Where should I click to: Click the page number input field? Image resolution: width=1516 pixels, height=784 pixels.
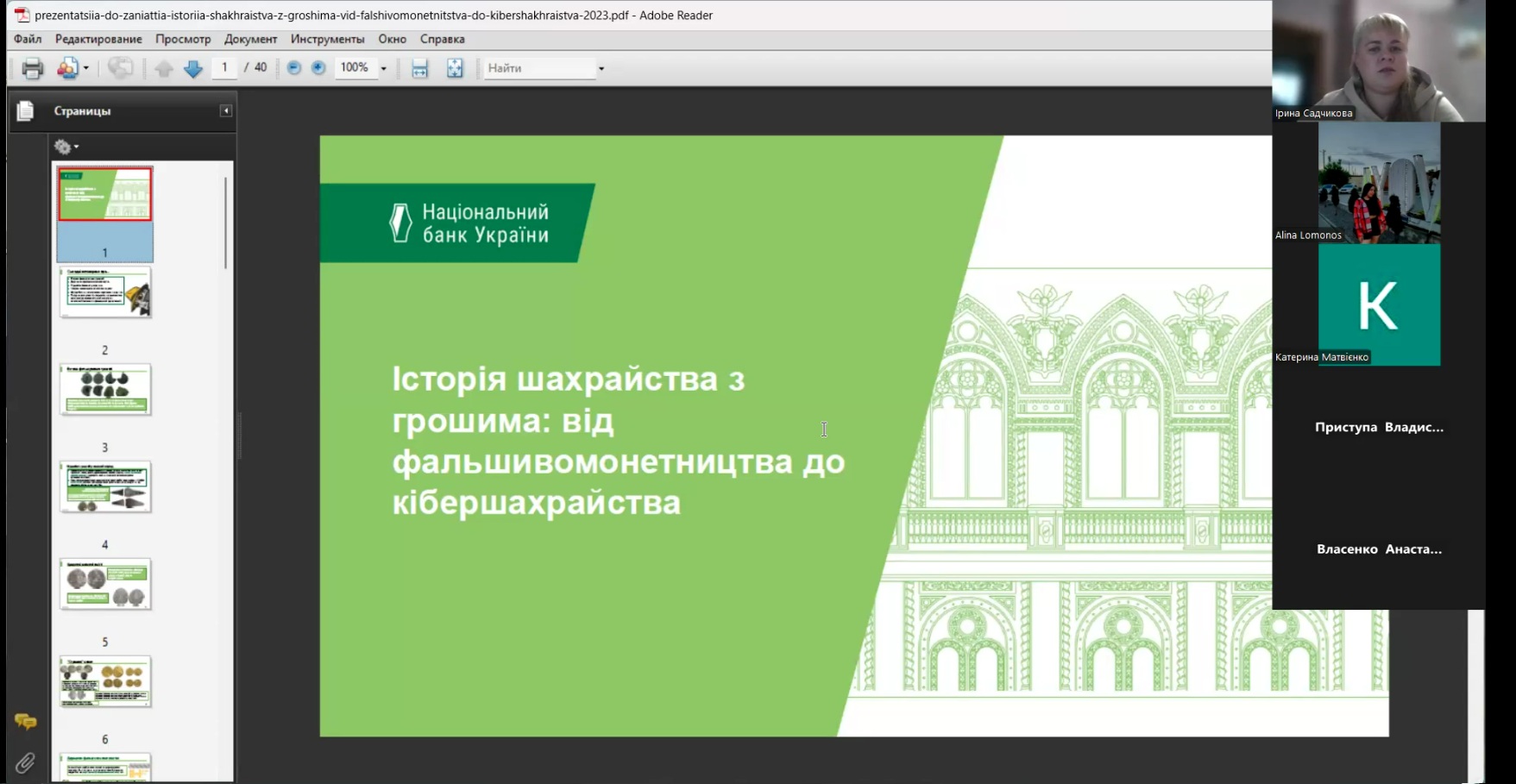point(223,66)
